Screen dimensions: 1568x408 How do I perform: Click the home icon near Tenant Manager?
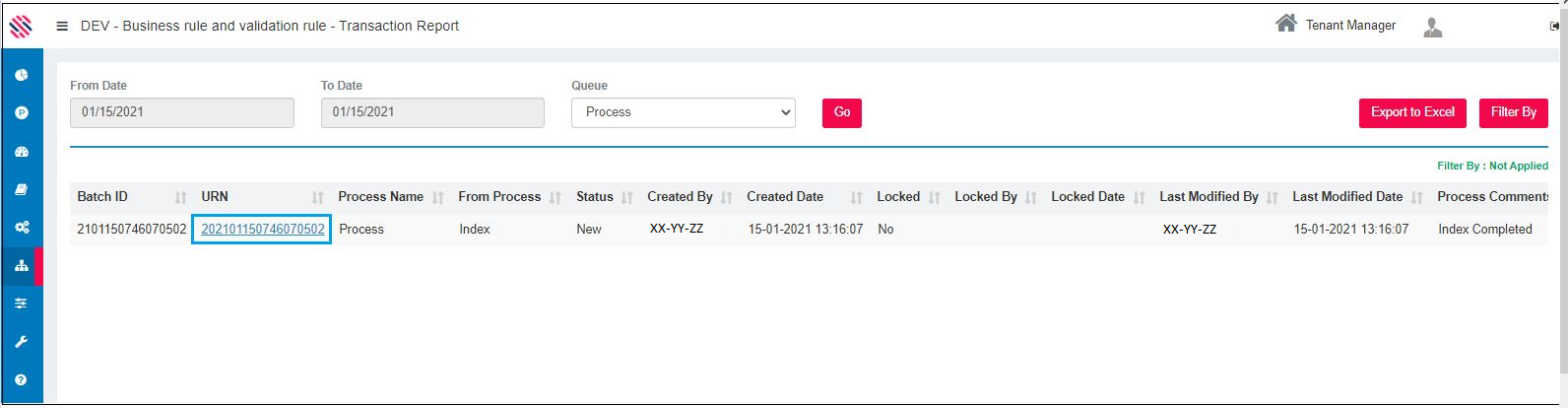[1285, 24]
